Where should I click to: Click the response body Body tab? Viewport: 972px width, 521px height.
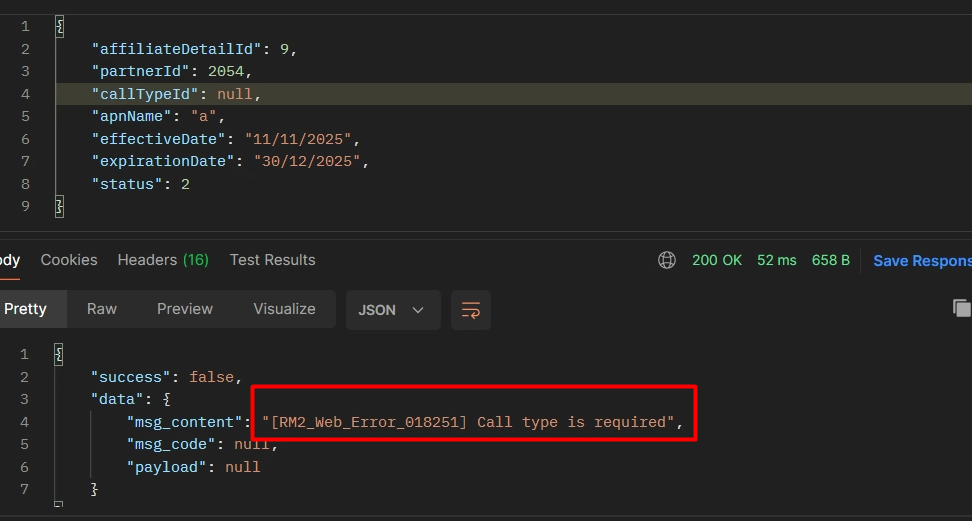coord(9,260)
